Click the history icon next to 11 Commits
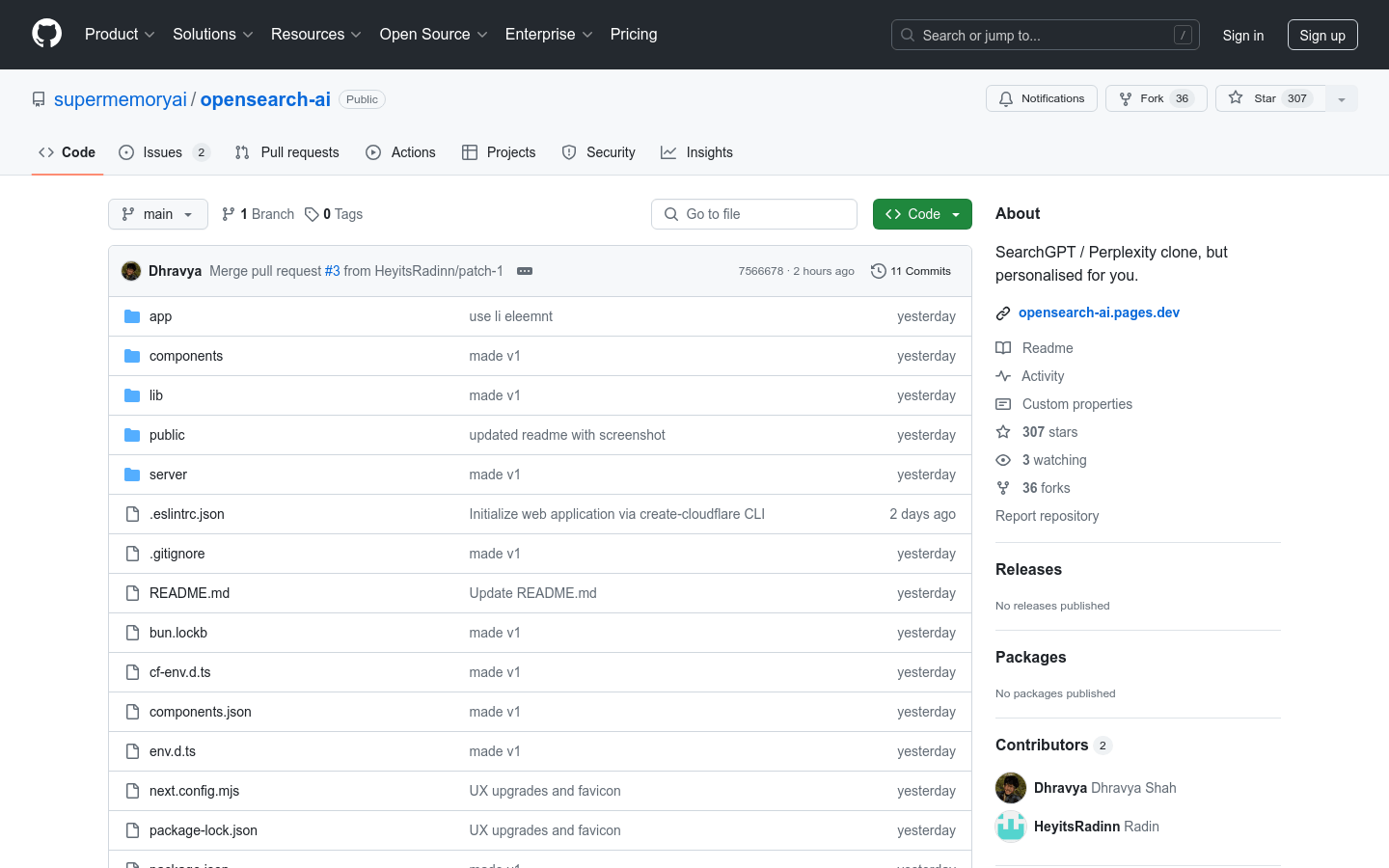Image resolution: width=1389 pixels, height=868 pixels. point(878,271)
